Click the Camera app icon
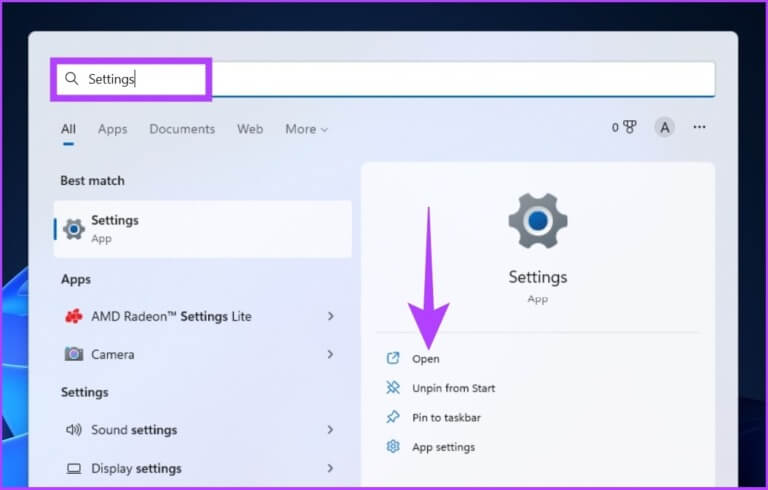Viewport: 768px width, 490px height. (74, 354)
